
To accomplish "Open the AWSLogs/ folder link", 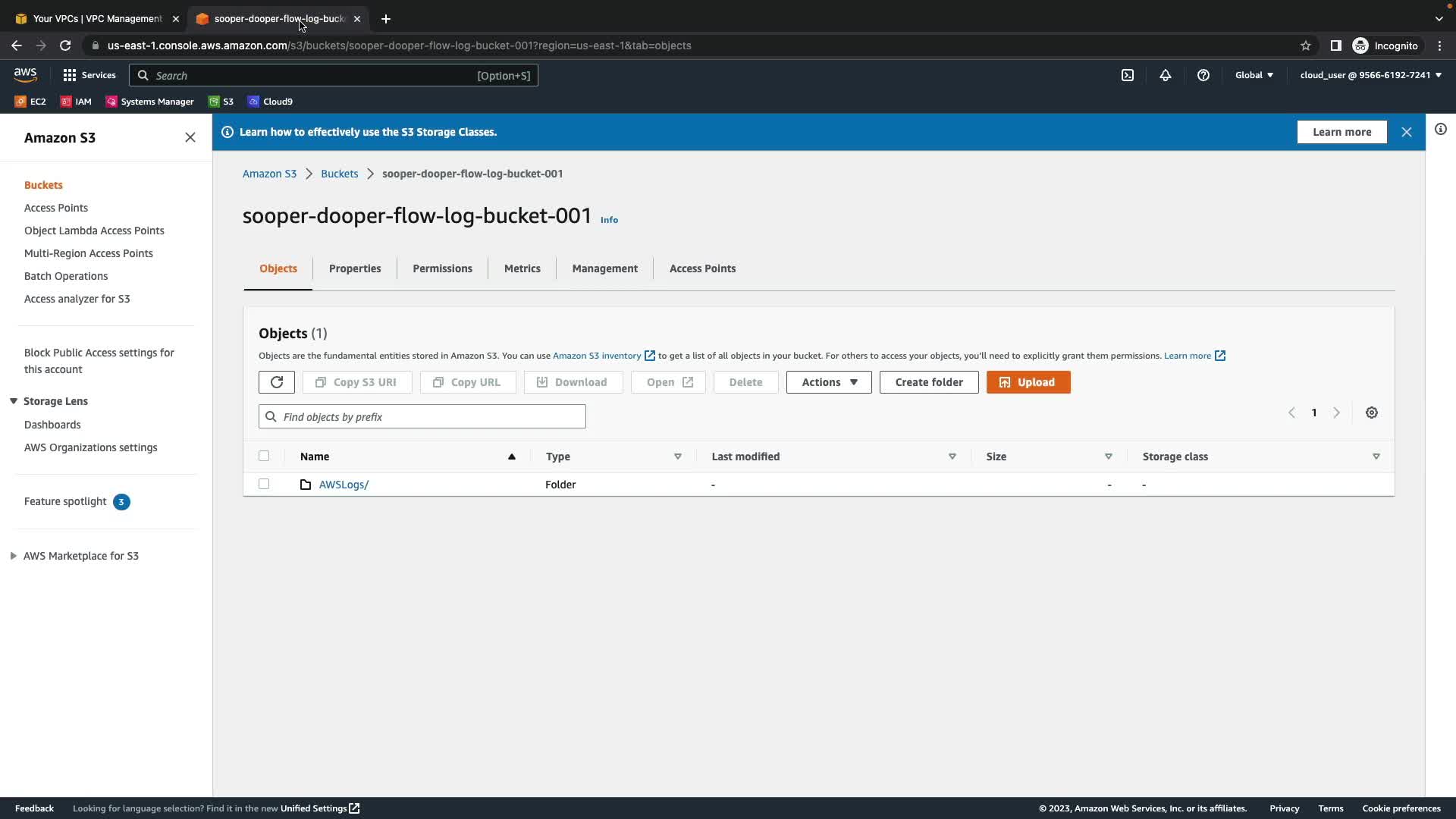I will [344, 485].
